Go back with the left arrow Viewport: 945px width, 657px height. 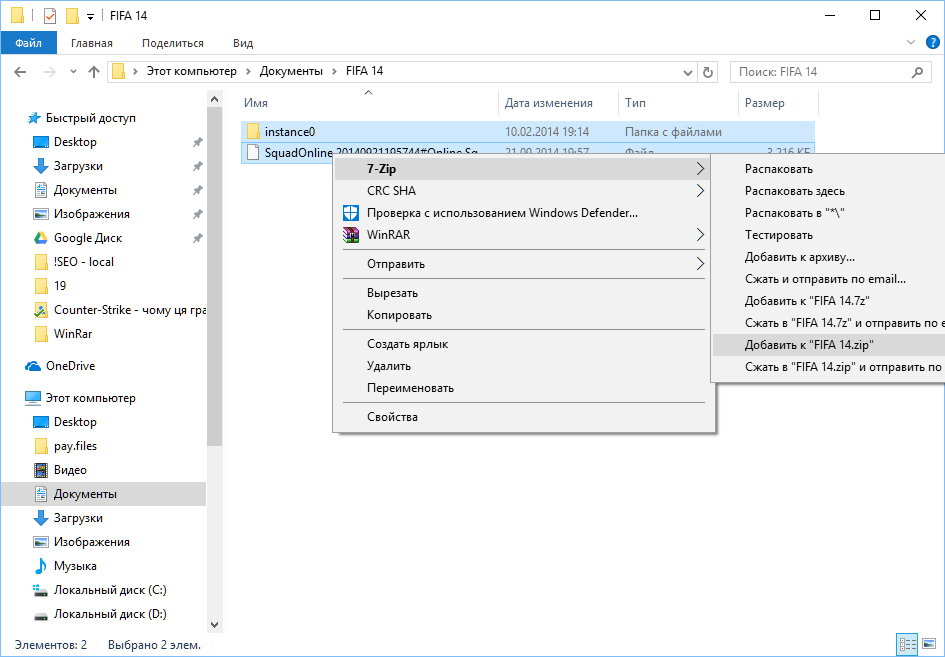coord(20,72)
